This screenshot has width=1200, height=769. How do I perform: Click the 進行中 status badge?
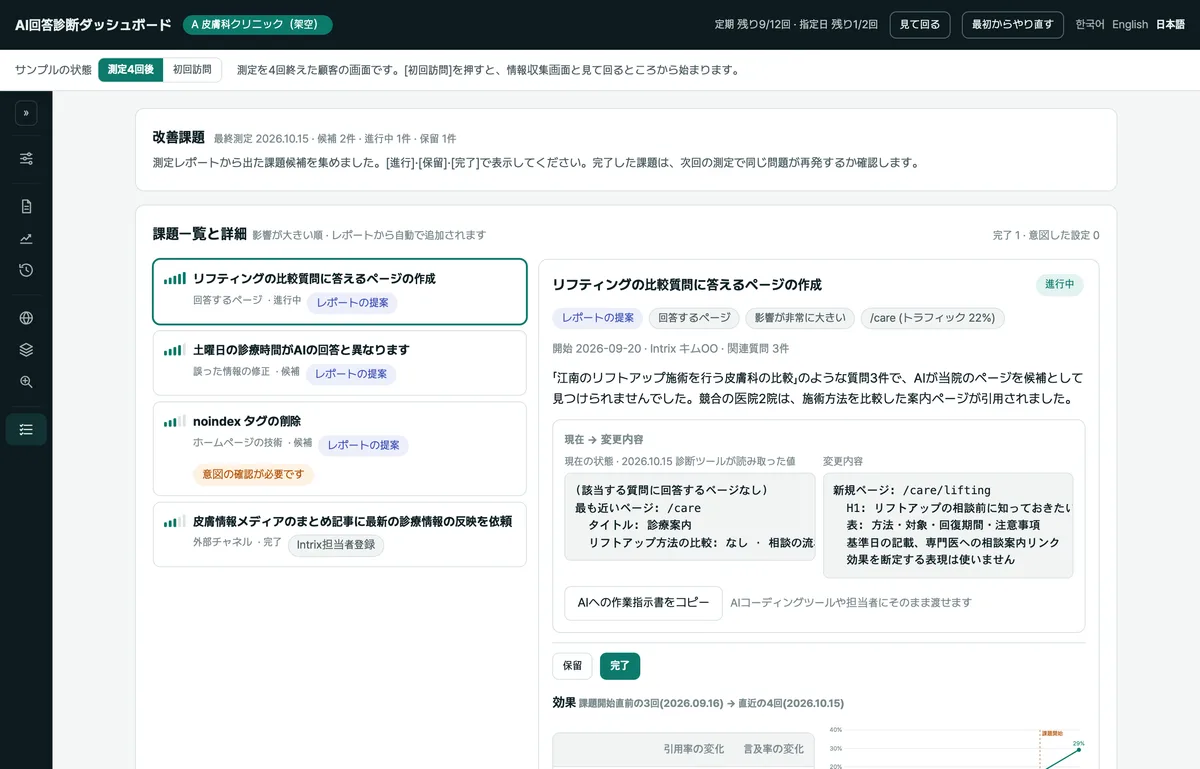point(1059,285)
